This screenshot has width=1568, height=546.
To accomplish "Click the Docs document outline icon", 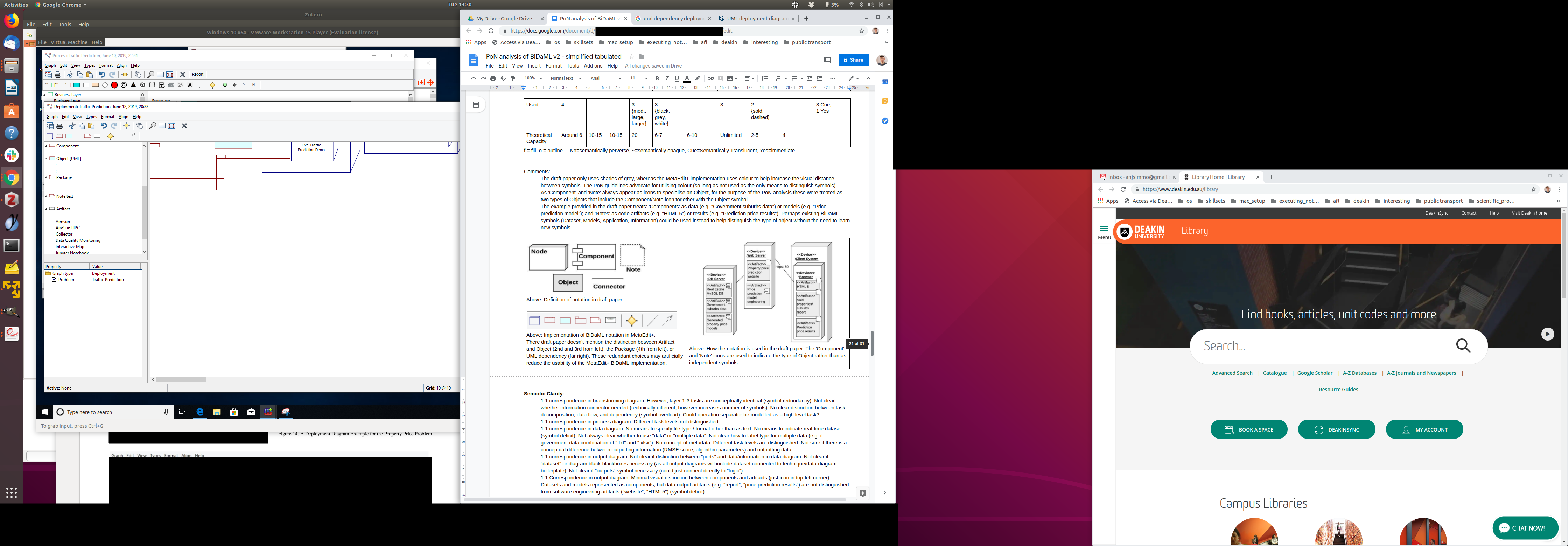I will (x=476, y=105).
